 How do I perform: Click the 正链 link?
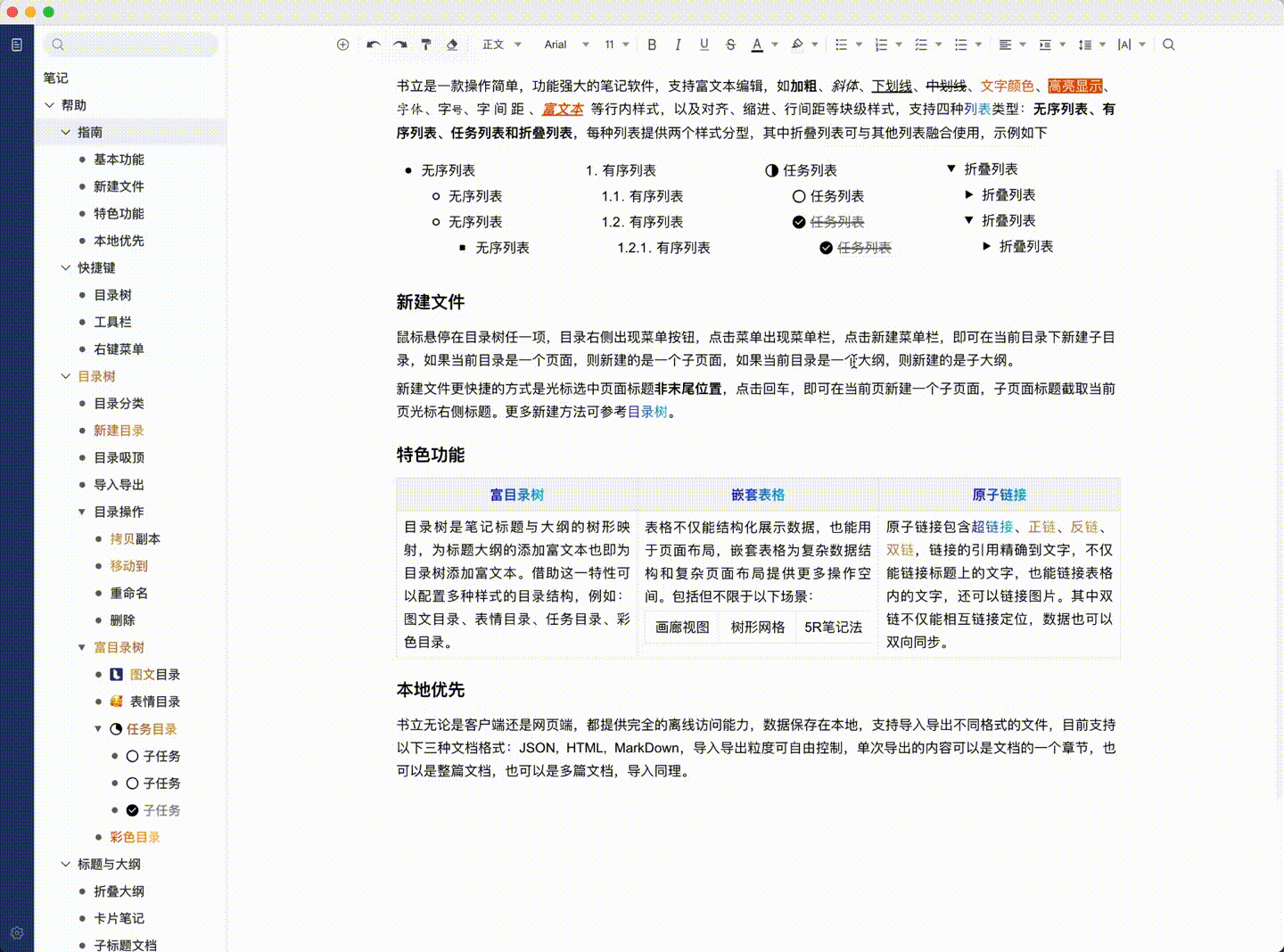[1041, 527]
